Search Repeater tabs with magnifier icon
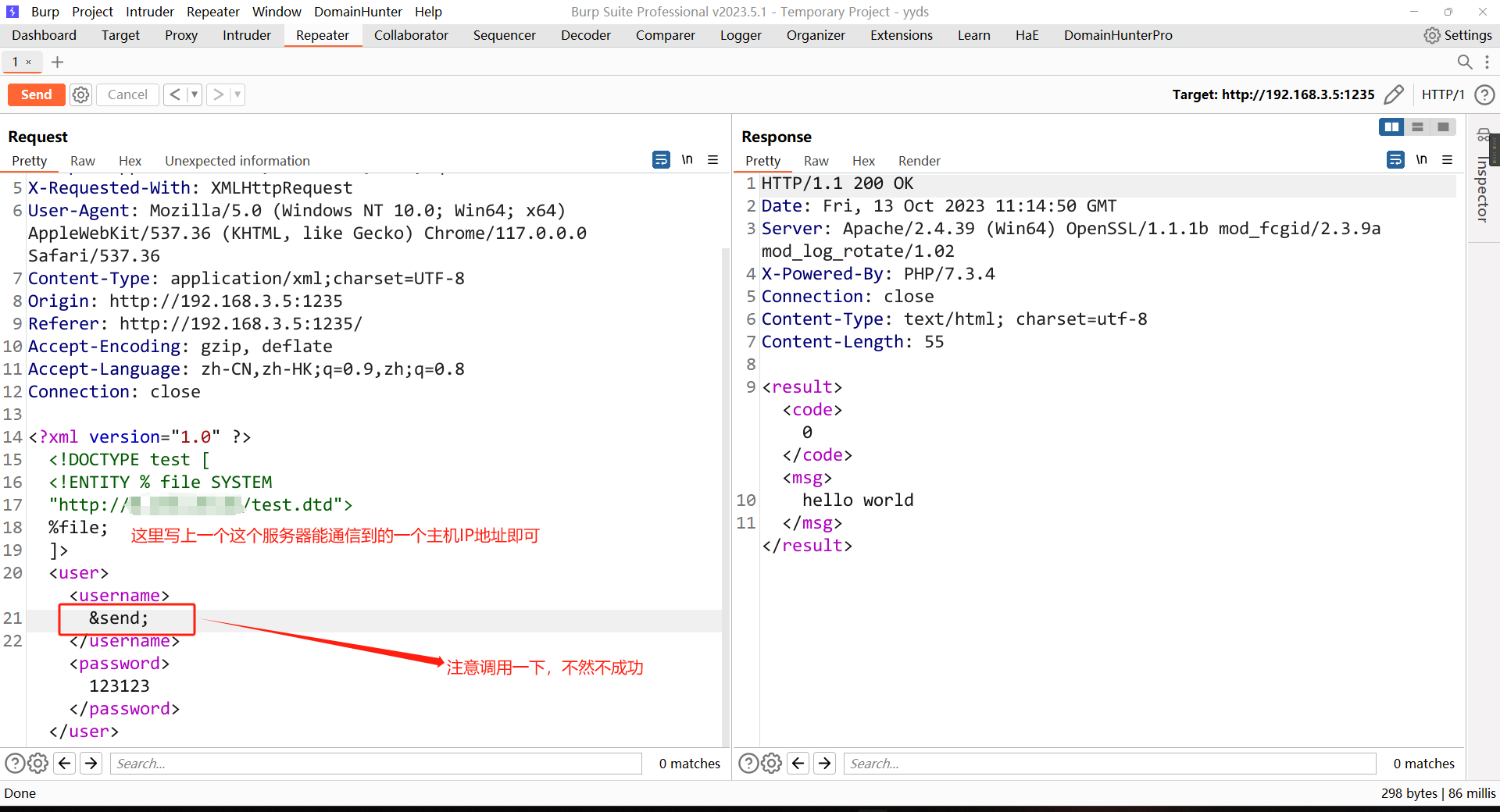Viewport: 1500px width, 812px height. [x=1465, y=62]
